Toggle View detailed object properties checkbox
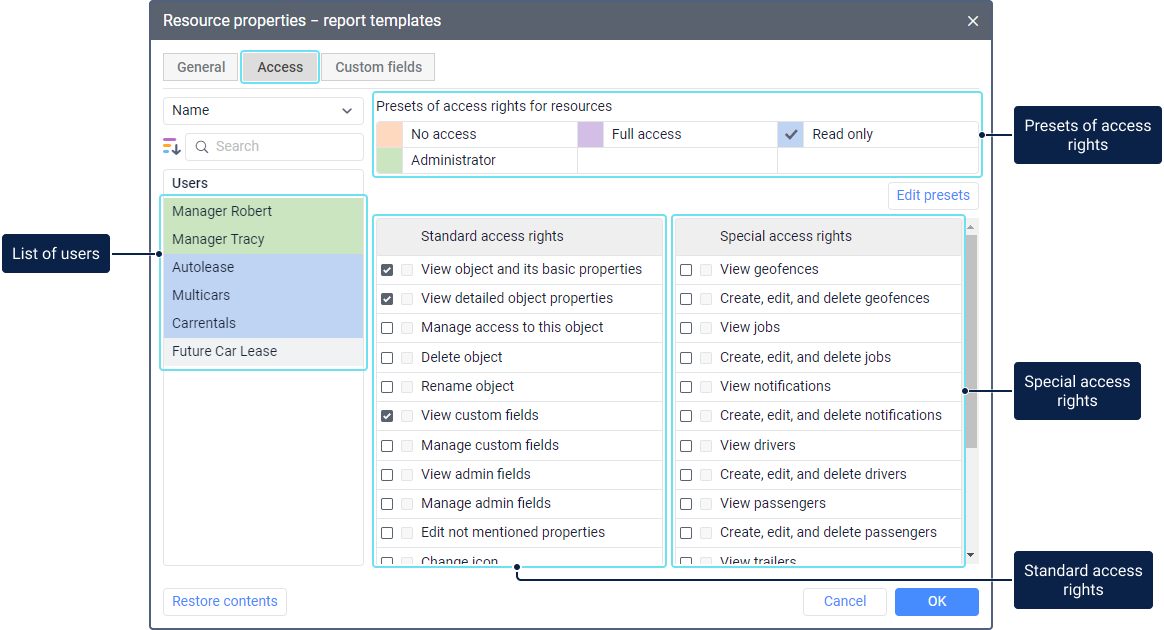 coord(387,299)
